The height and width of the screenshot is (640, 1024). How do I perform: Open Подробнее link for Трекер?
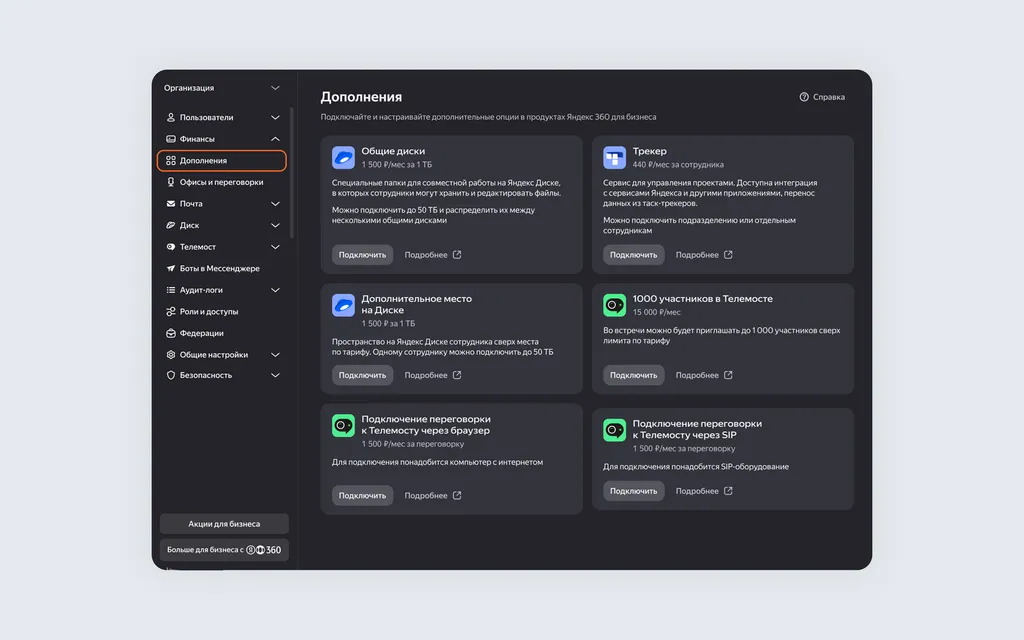tap(704, 255)
